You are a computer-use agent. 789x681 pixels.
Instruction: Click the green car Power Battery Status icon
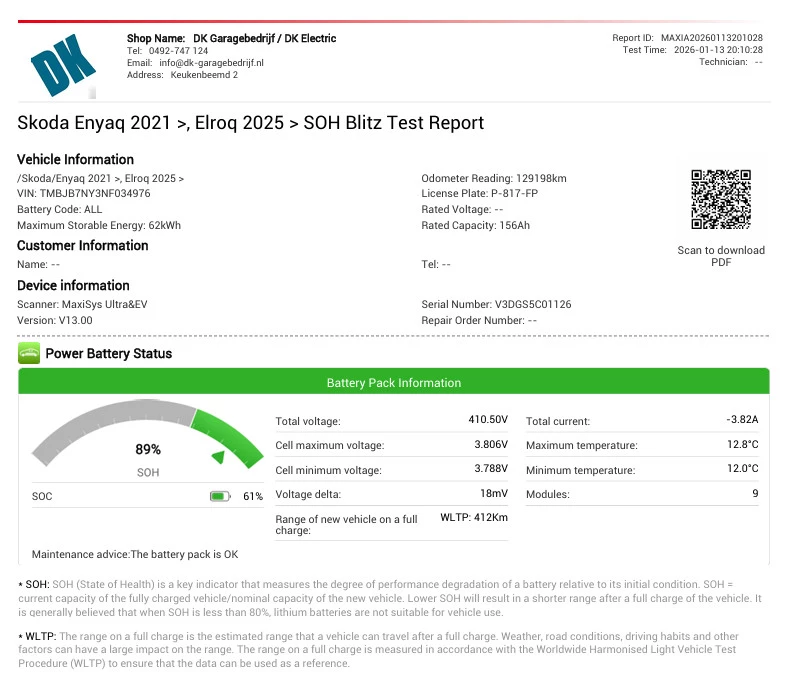coord(29,353)
